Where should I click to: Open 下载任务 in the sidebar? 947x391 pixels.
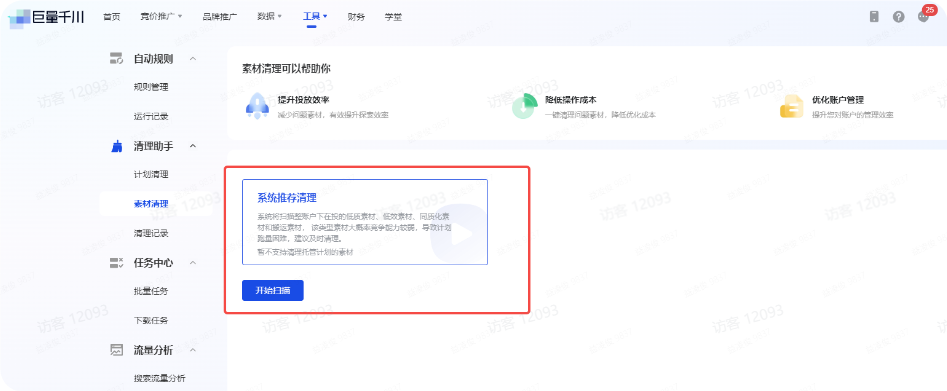click(151, 321)
